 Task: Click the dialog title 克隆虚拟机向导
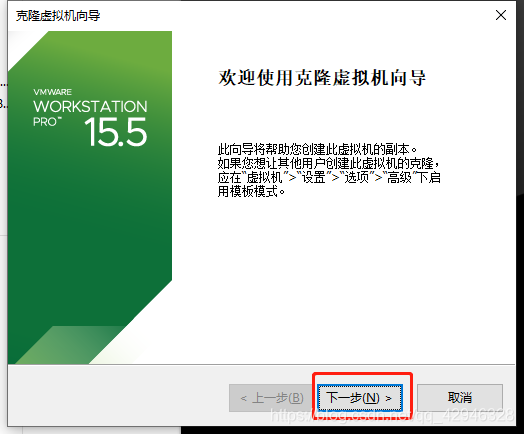58,15
